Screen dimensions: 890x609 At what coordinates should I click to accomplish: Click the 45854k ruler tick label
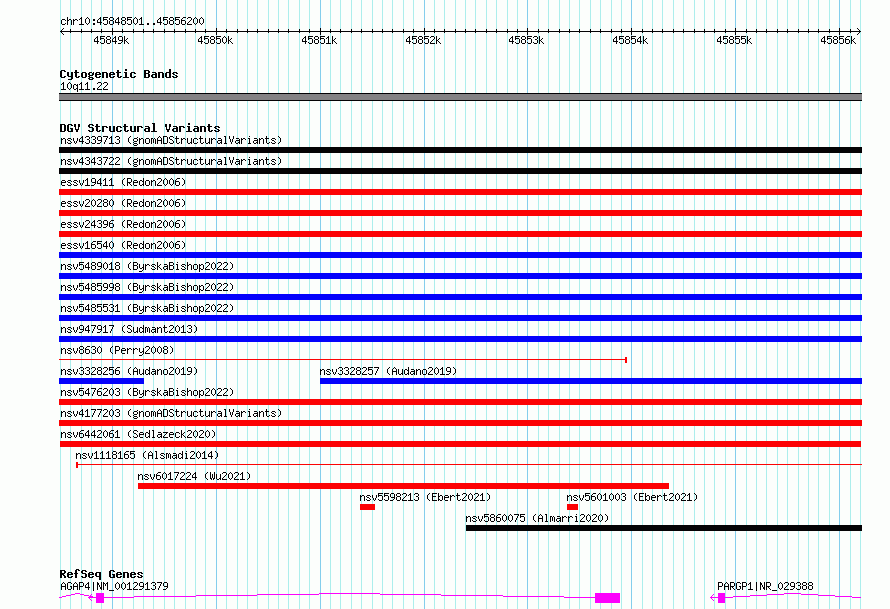pyautogui.click(x=630, y=40)
